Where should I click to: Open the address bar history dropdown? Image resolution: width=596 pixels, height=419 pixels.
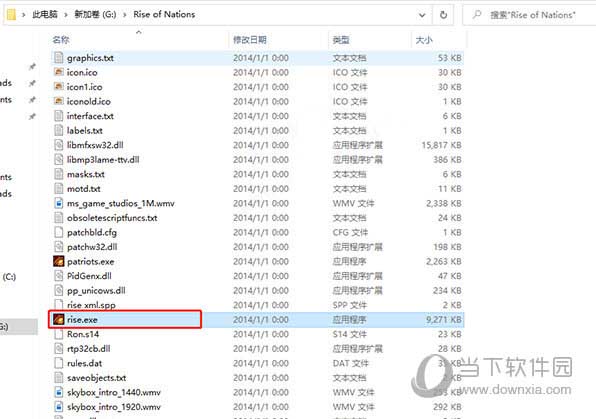click(x=422, y=15)
